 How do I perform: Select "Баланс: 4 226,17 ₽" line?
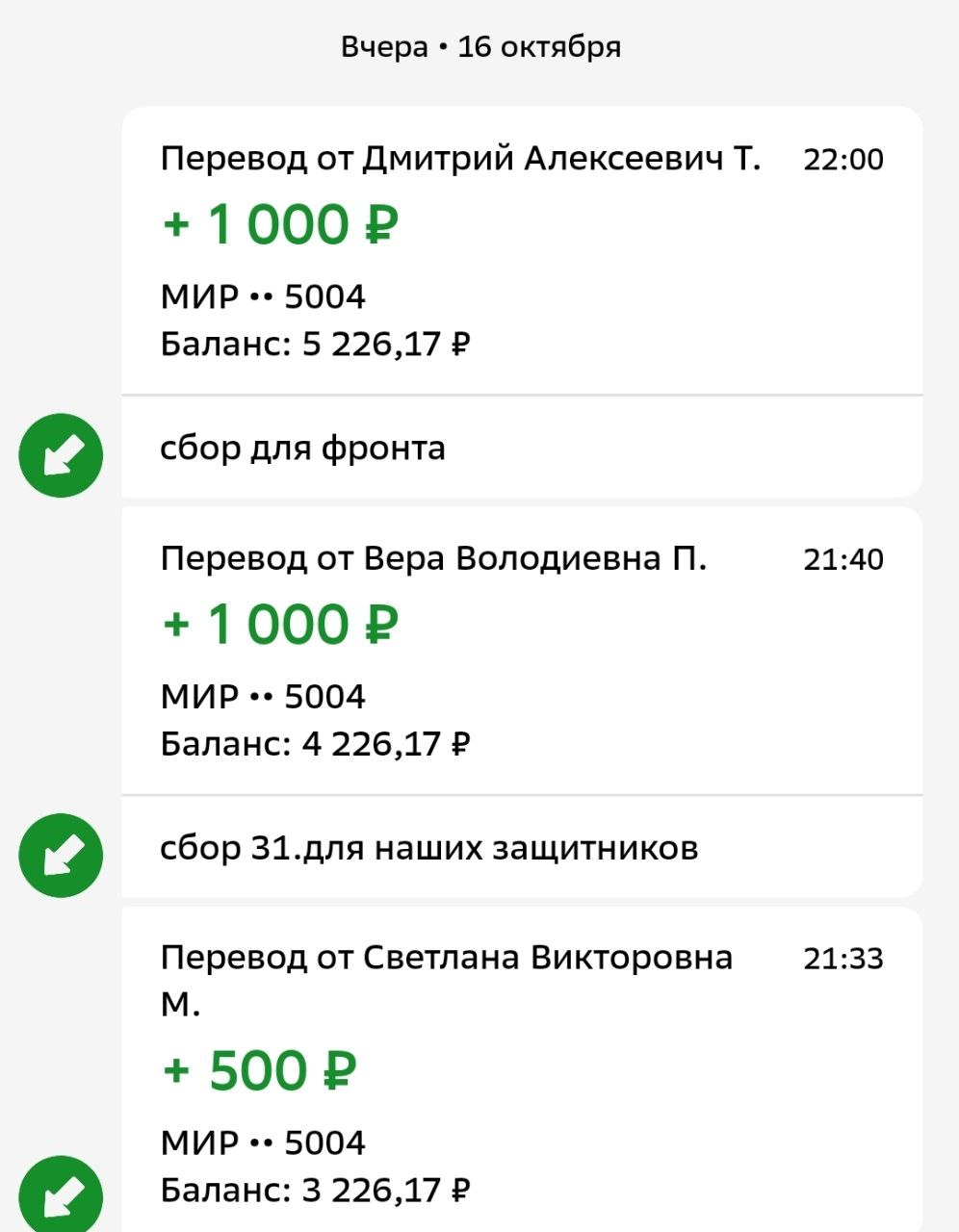click(315, 743)
